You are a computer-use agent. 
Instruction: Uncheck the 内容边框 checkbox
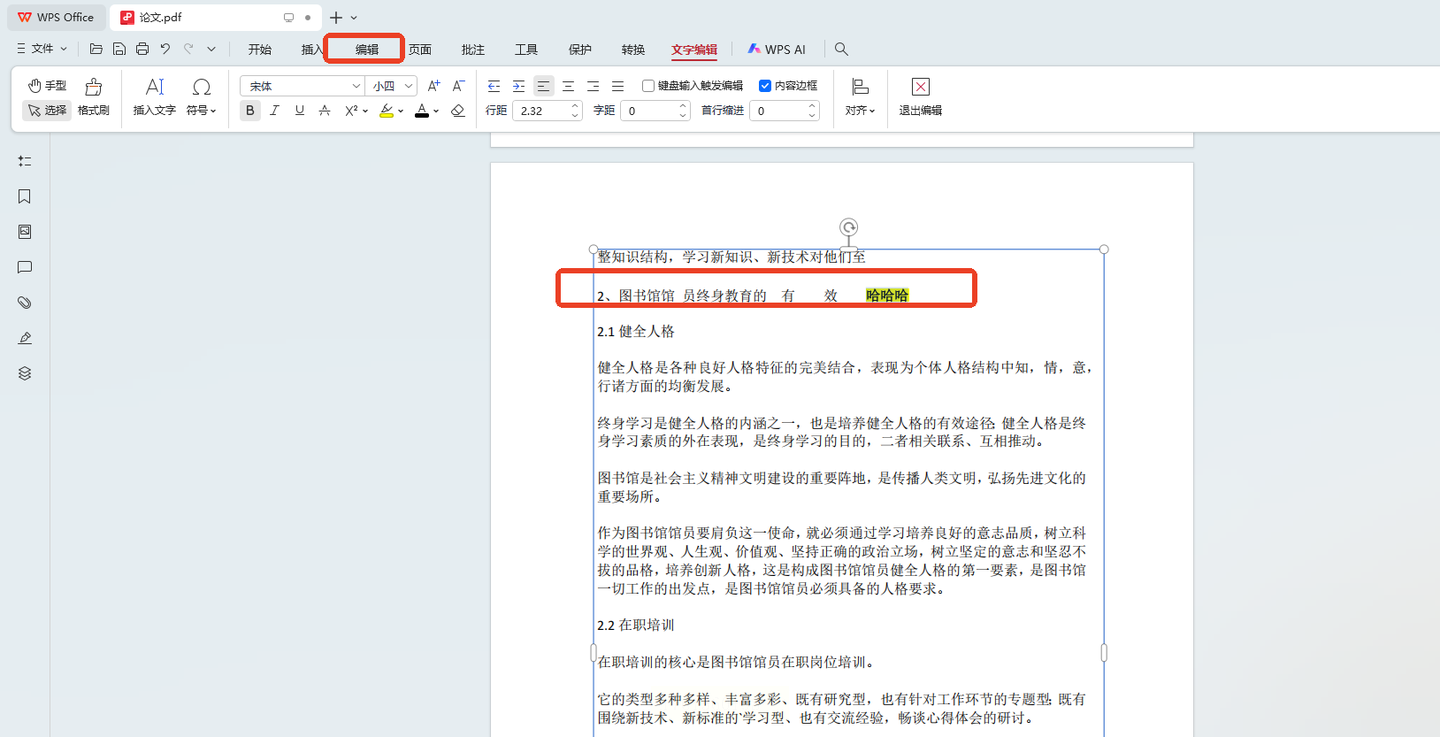pos(765,86)
